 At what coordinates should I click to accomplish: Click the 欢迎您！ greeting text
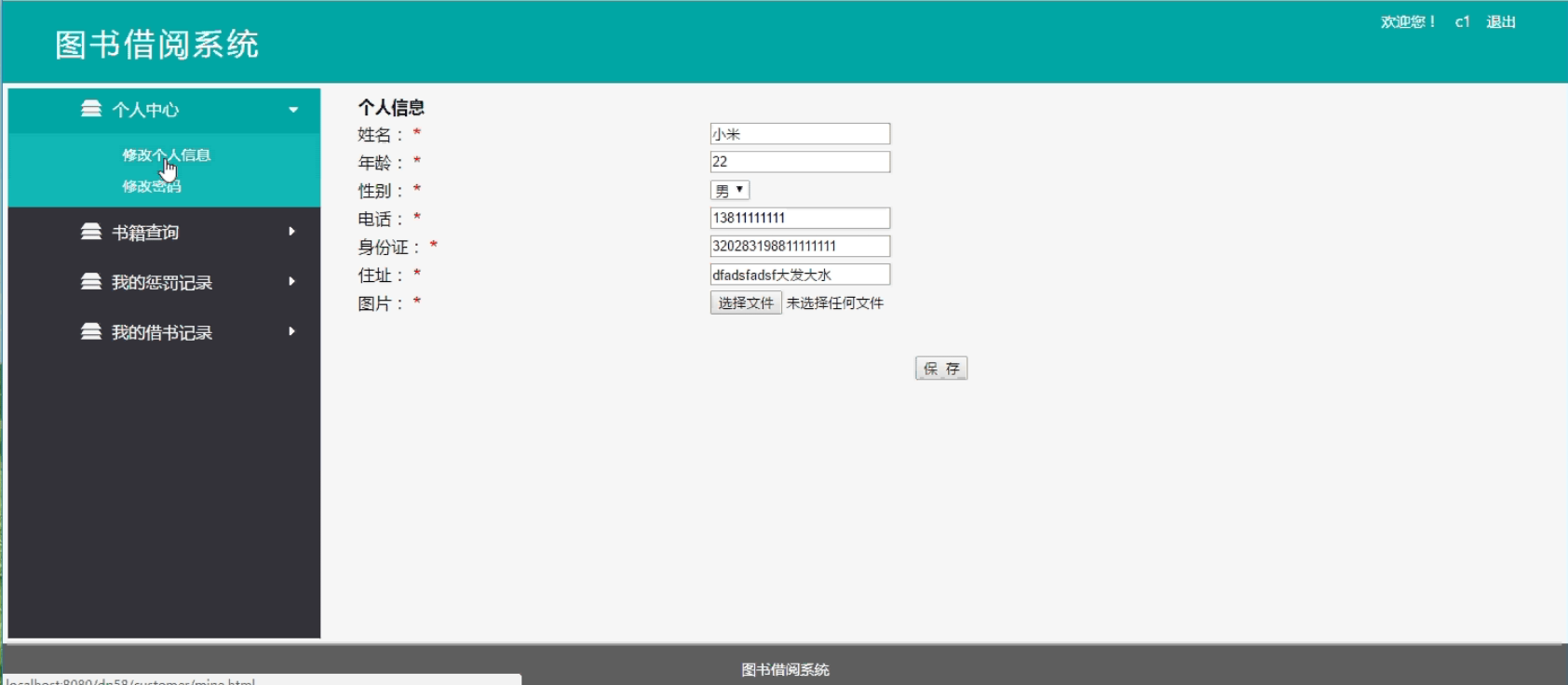point(1408,21)
